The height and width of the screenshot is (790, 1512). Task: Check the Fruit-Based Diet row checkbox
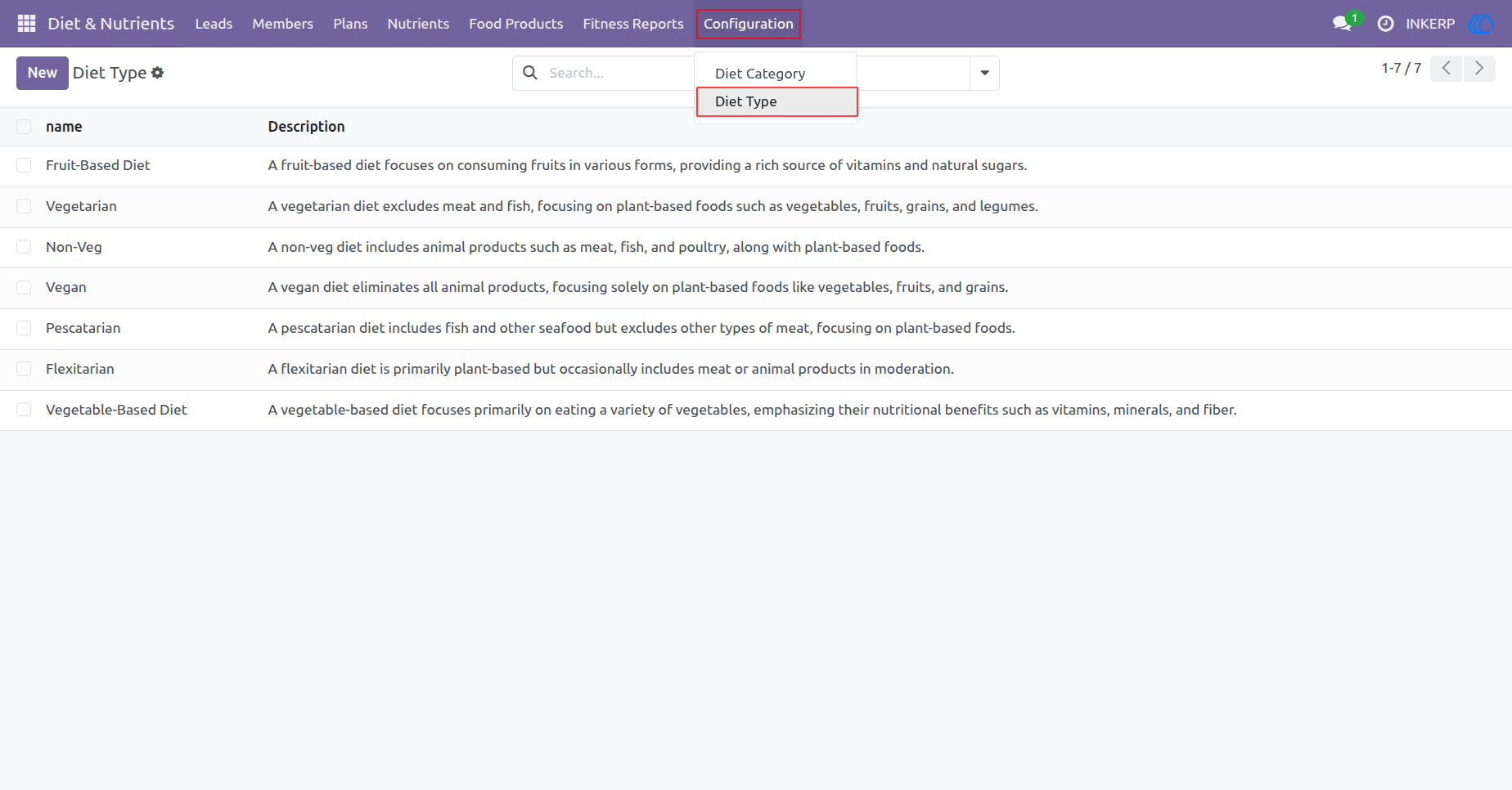(24, 165)
